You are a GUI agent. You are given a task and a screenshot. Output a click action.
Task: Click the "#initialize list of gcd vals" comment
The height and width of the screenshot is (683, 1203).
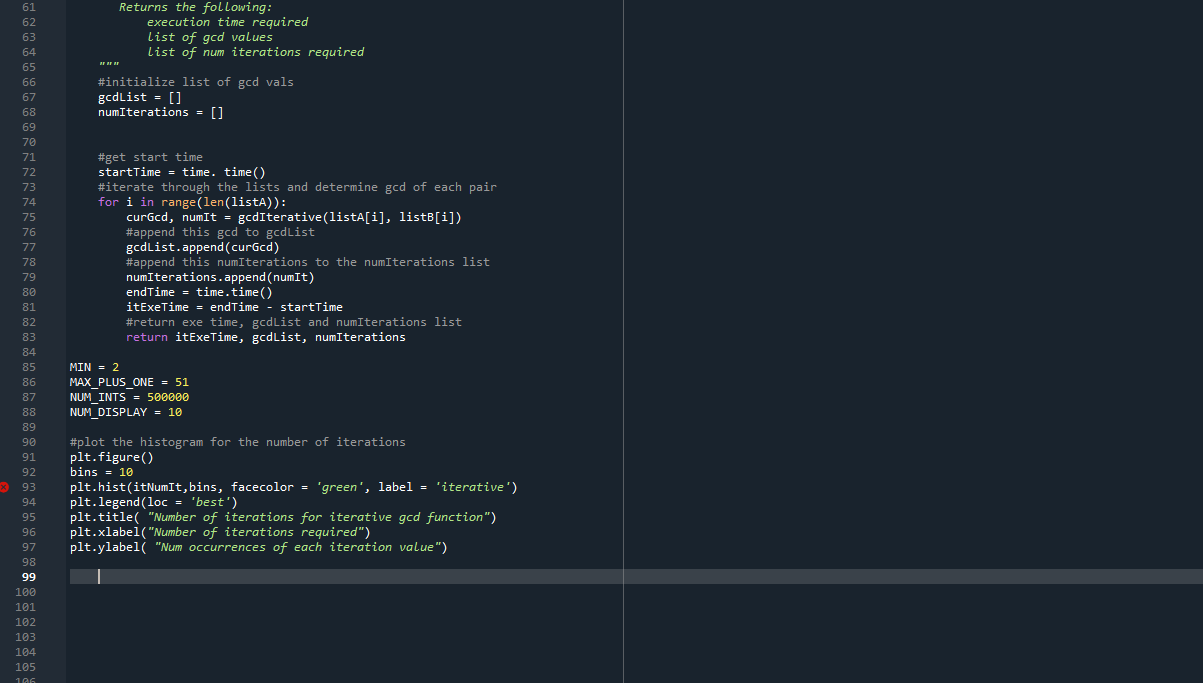(x=196, y=82)
